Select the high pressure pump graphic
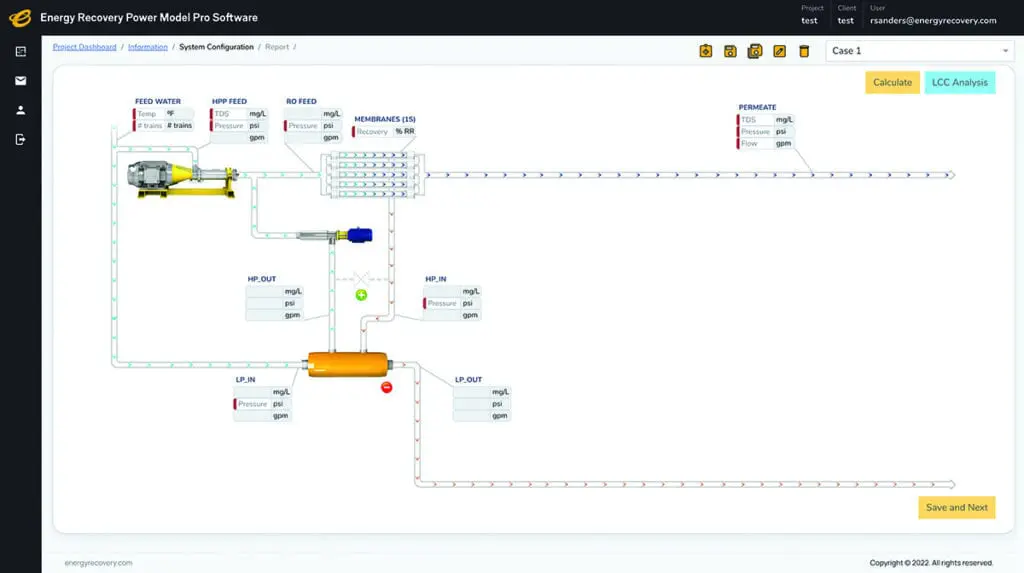This screenshot has width=1024, height=573. 182,178
